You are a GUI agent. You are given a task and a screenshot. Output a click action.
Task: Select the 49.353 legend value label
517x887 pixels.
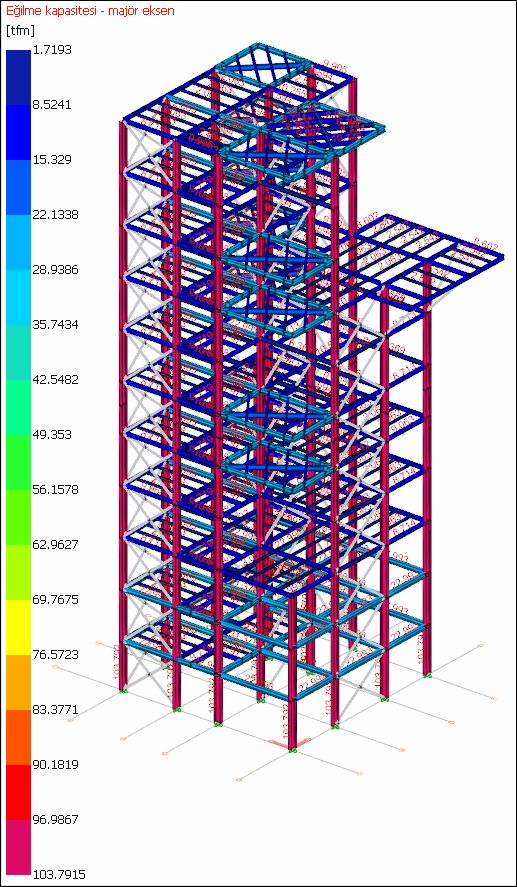[53, 434]
